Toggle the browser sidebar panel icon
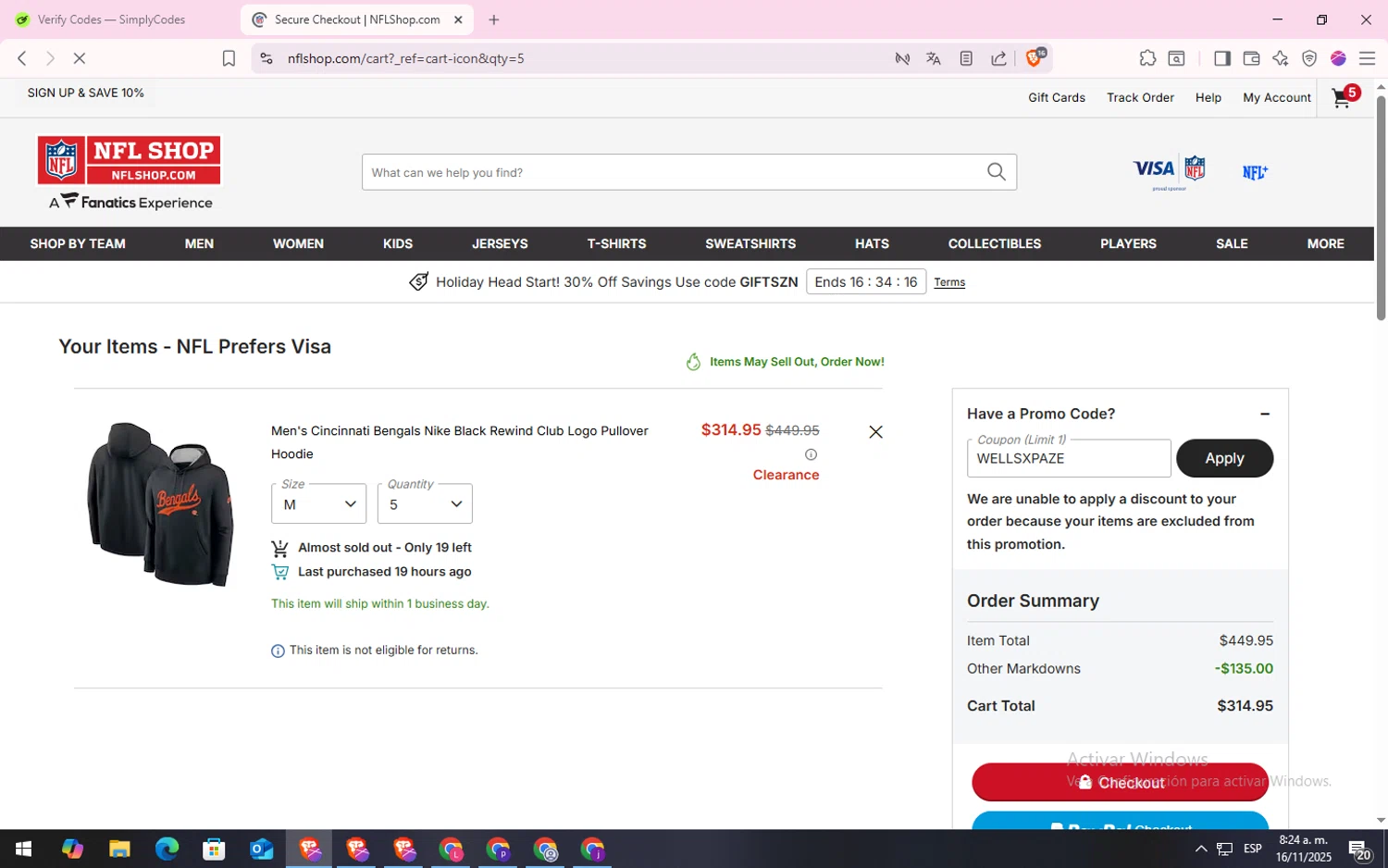This screenshot has height=868, width=1388. click(x=1221, y=58)
